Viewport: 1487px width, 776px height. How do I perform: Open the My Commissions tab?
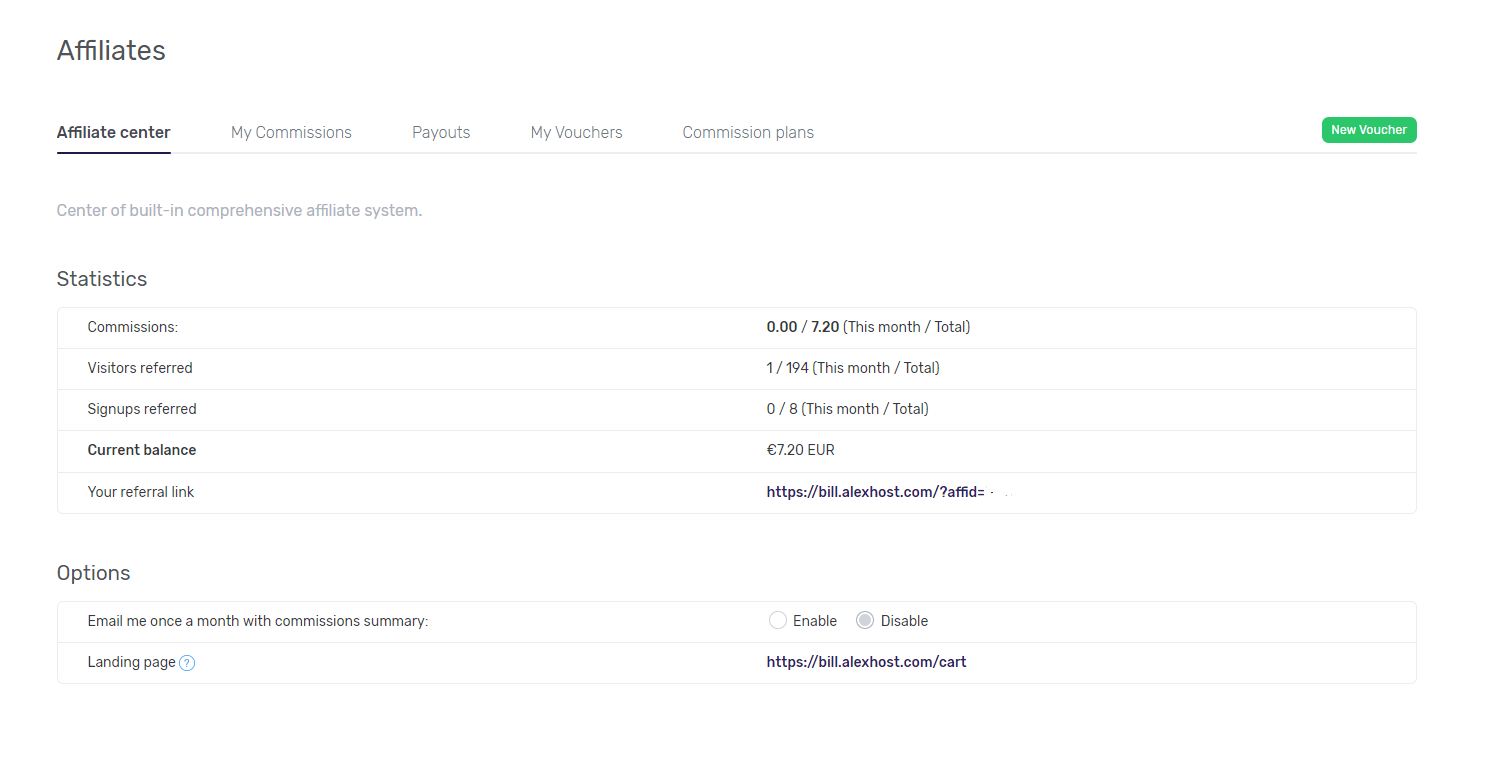click(291, 132)
